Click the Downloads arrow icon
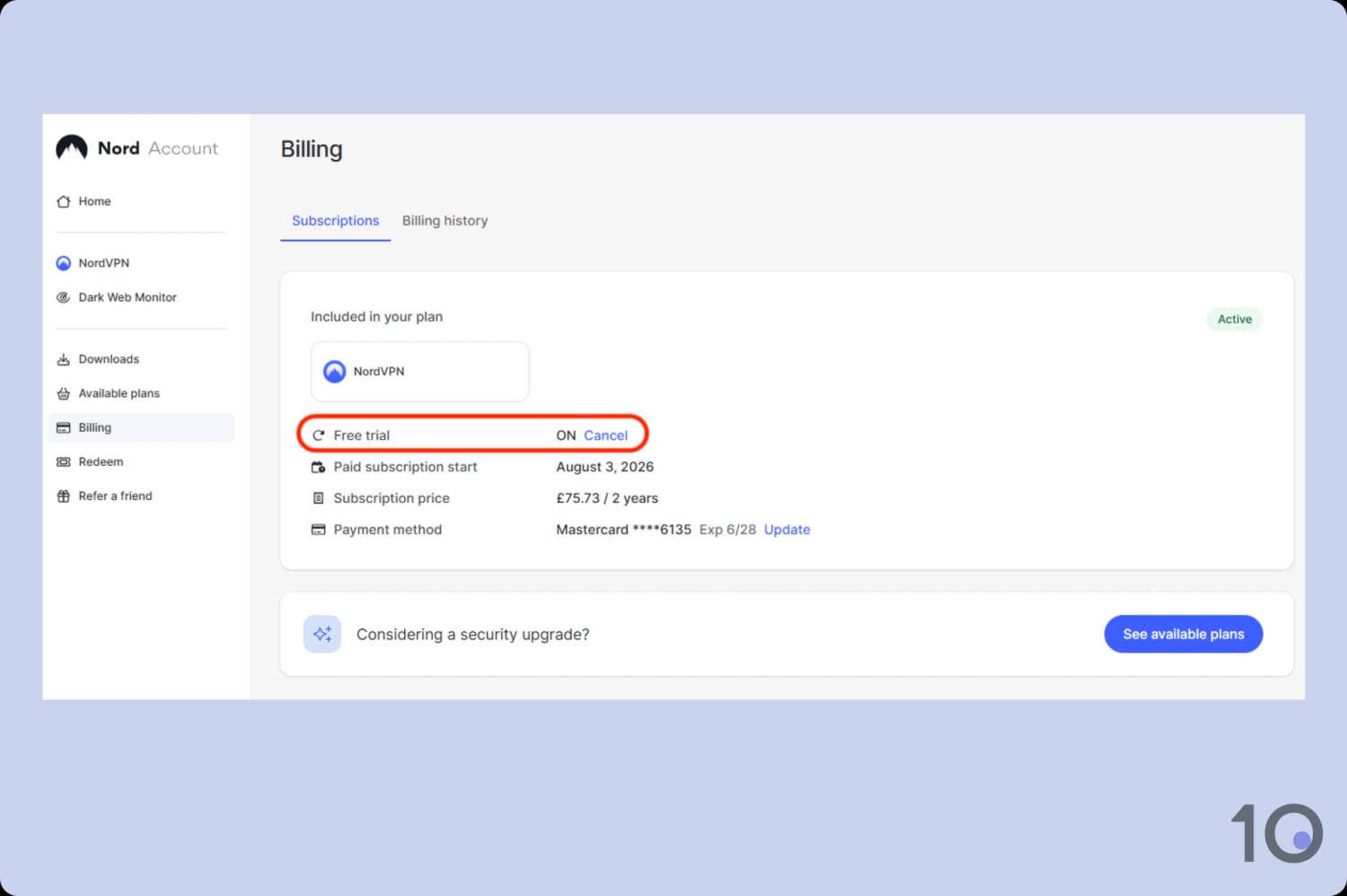1347x896 pixels. pos(63,359)
